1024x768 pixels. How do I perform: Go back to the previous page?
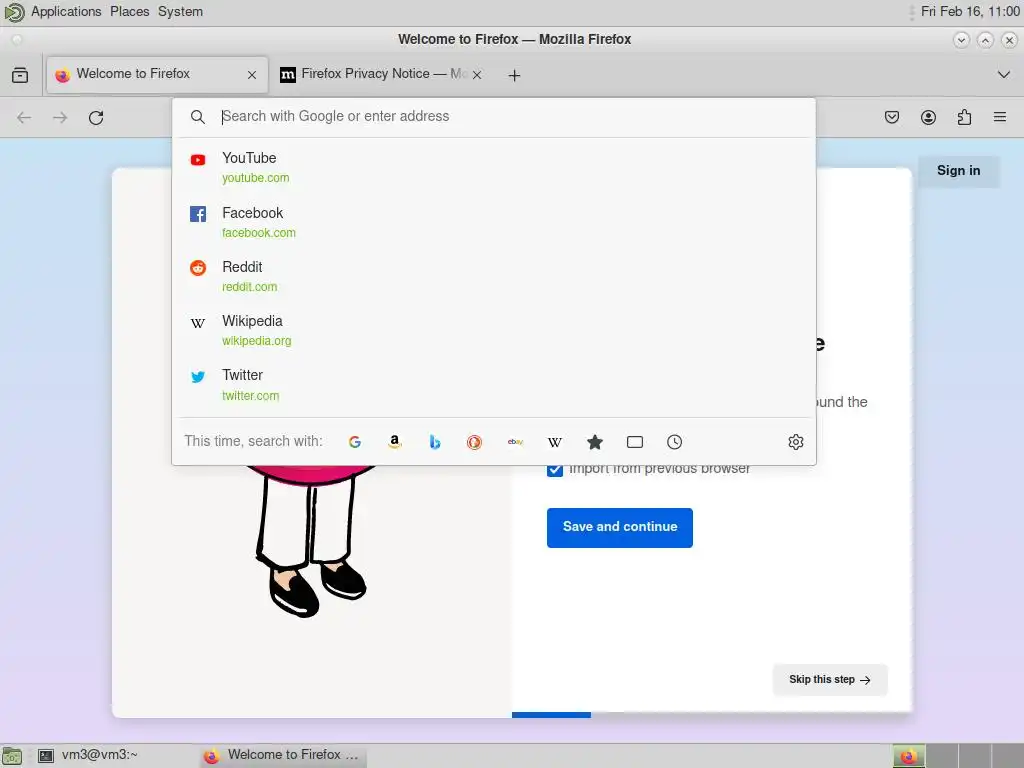pos(24,118)
